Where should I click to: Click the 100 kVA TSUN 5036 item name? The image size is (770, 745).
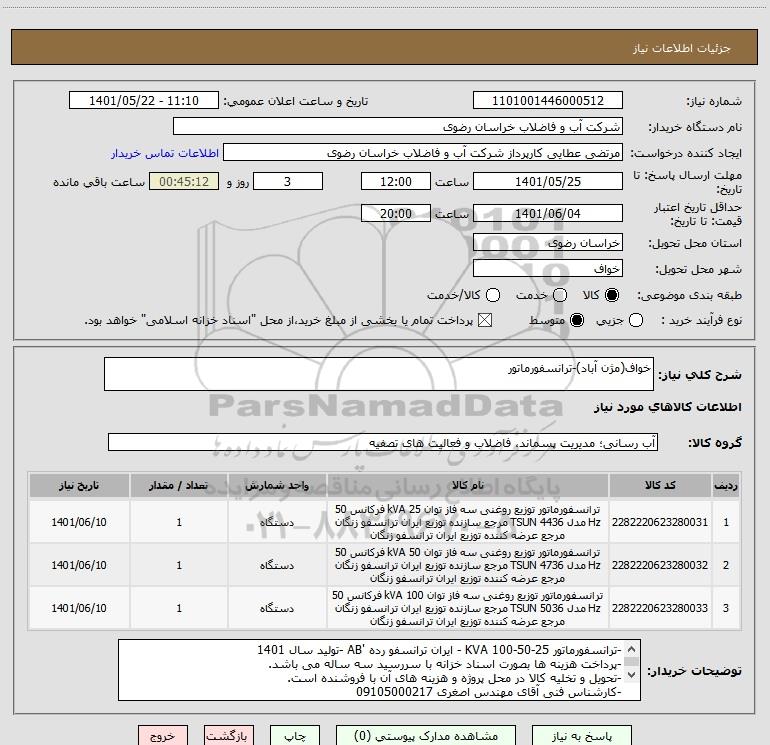[468, 608]
